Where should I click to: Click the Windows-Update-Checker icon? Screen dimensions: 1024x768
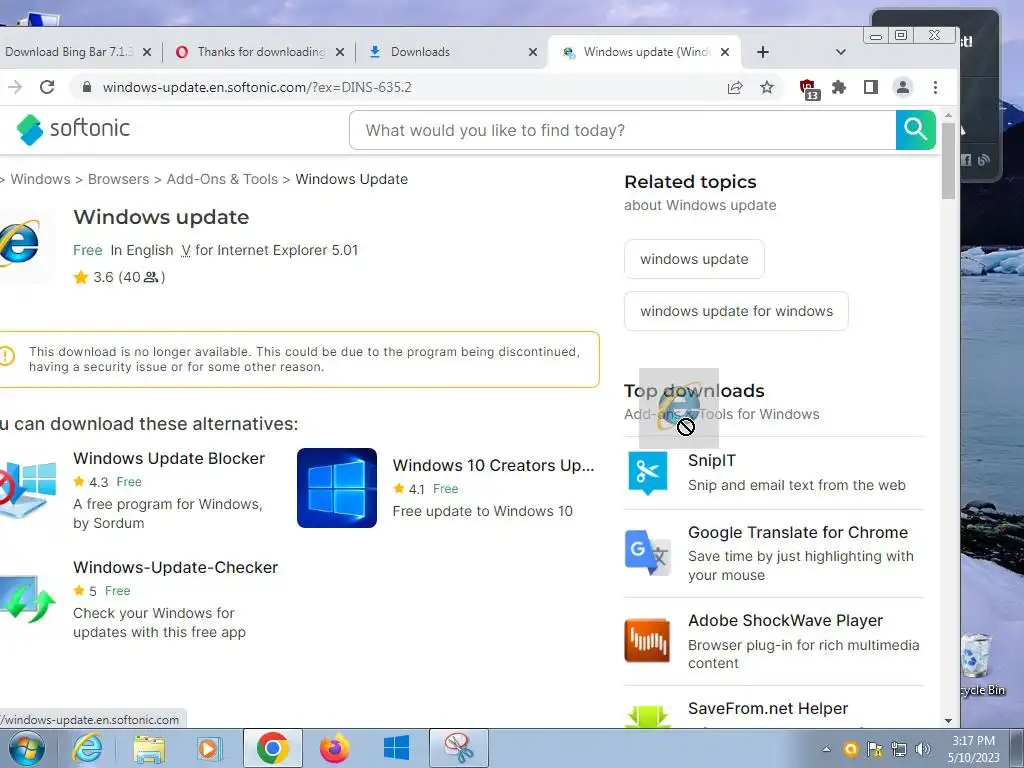(x=27, y=599)
